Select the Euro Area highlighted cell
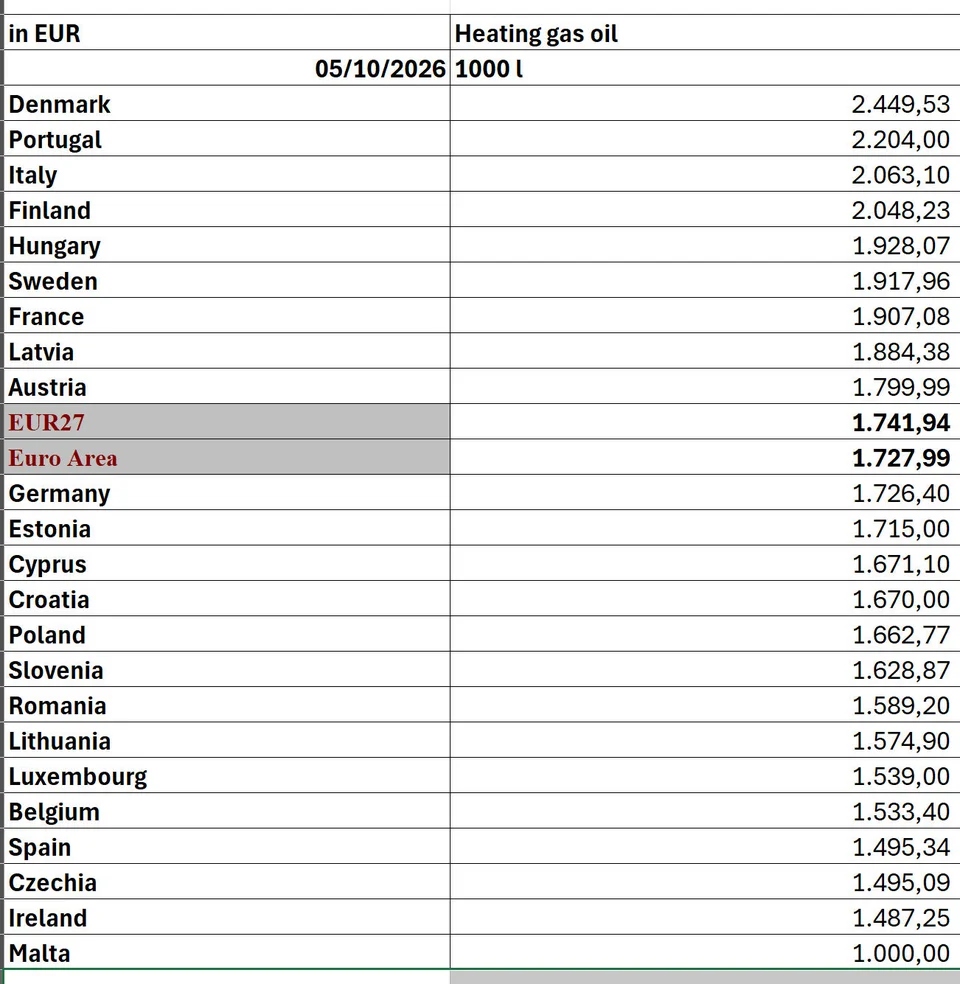The height and width of the screenshot is (984, 960). 227,457
